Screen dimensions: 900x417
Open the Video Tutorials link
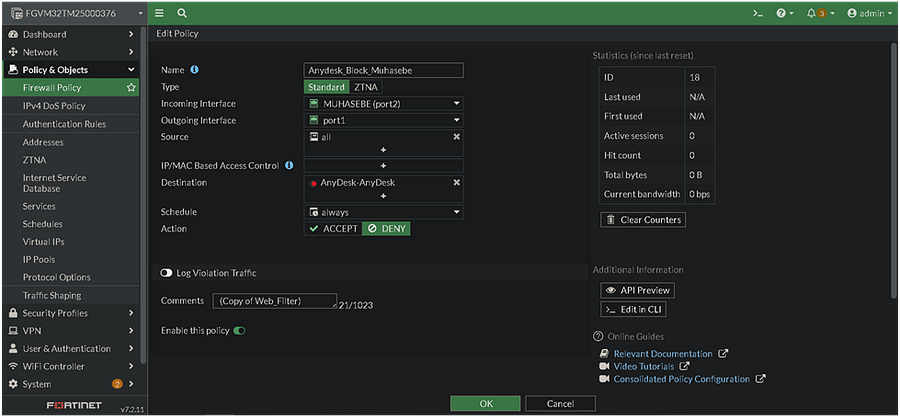pos(643,366)
